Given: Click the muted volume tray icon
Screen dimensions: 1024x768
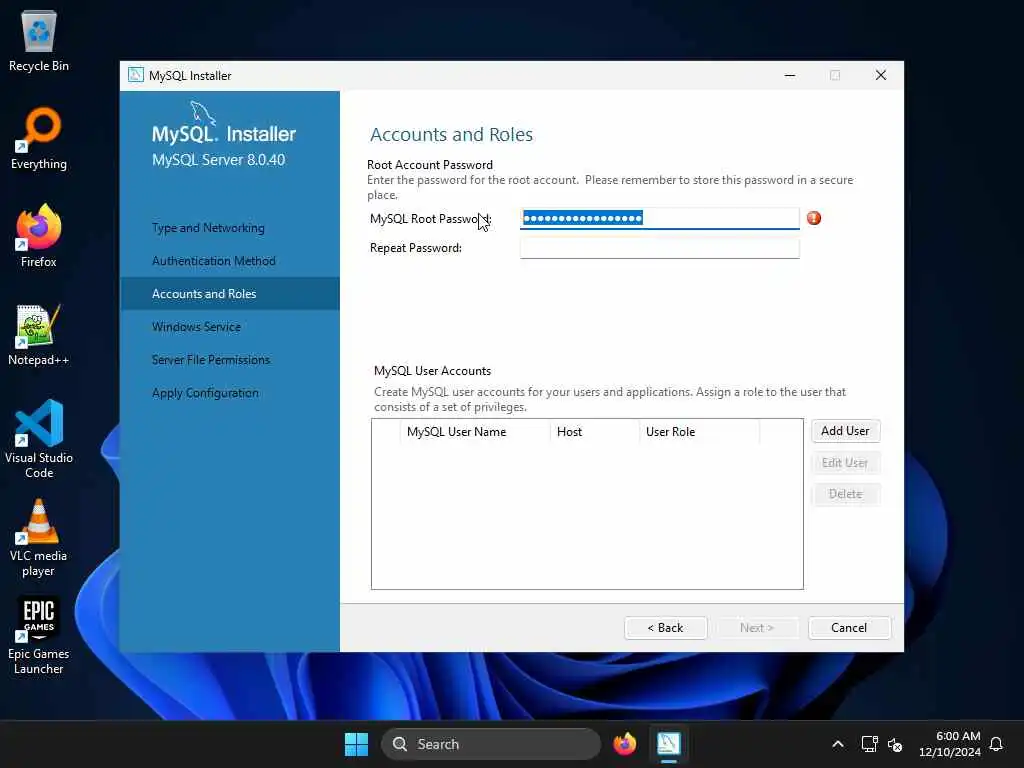Looking at the screenshot, I should coord(895,744).
